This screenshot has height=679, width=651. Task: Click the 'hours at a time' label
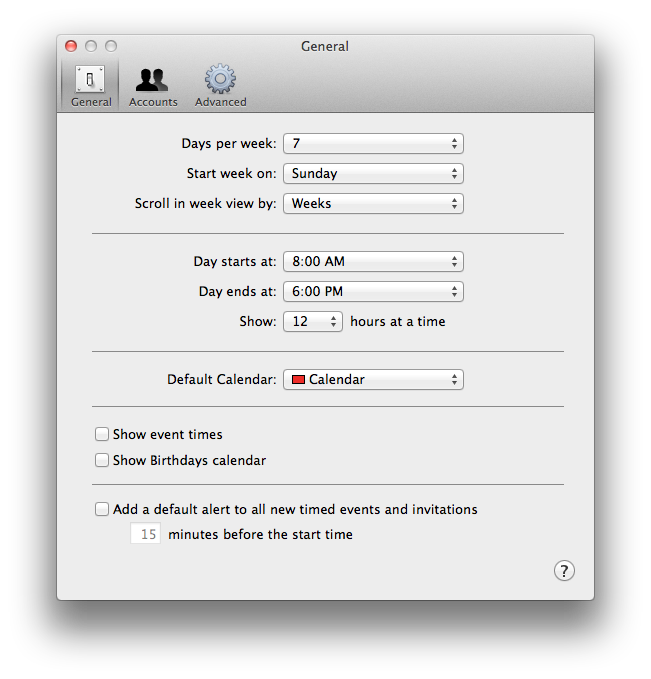(x=398, y=322)
